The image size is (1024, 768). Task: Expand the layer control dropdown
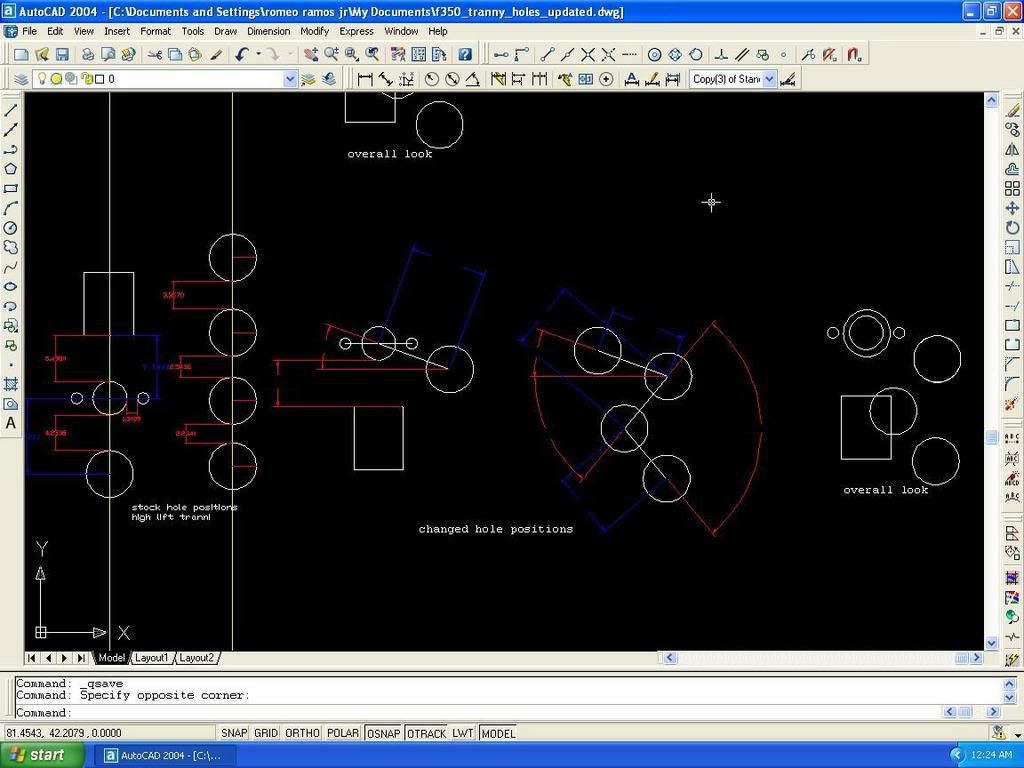click(290, 79)
